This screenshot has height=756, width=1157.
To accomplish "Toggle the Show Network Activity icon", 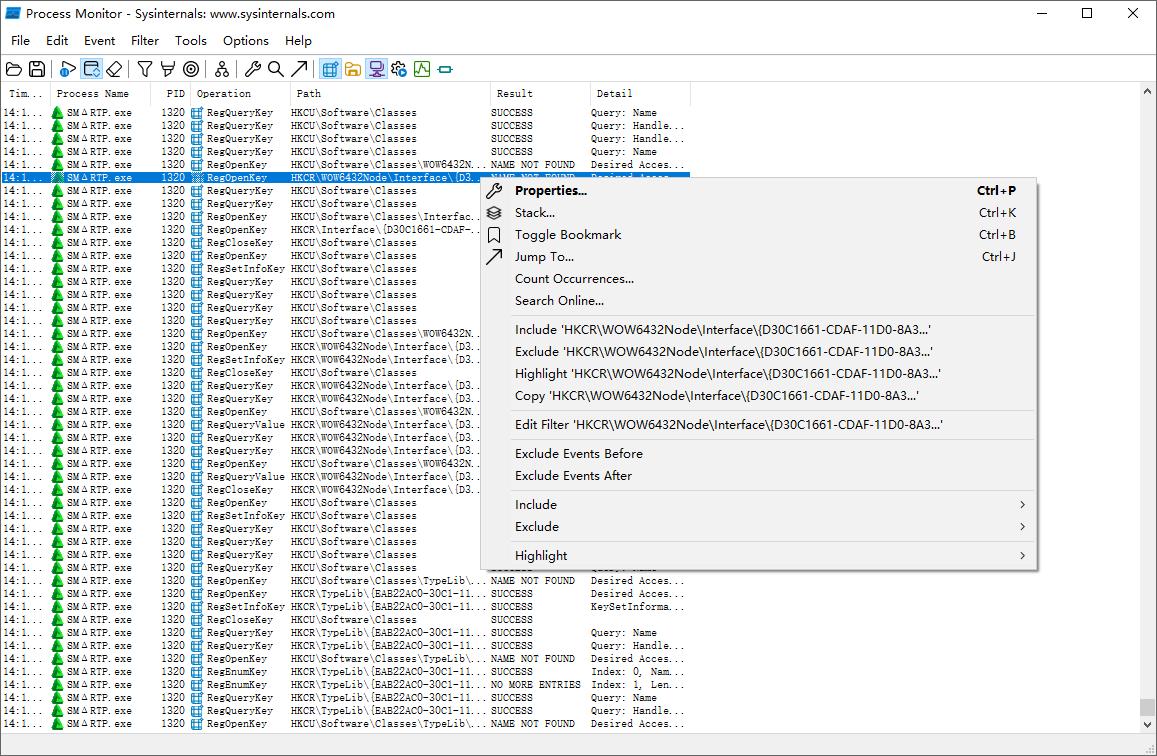I will tap(376, 69).
